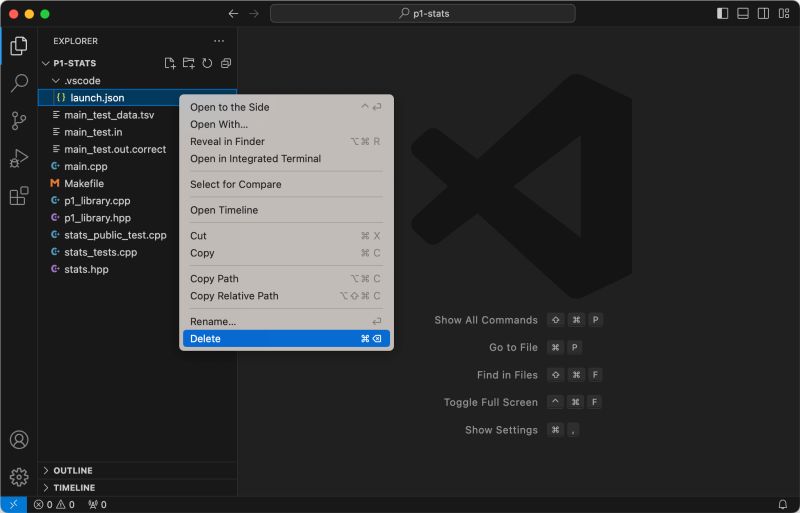The image size is (800, 513).
Task: Click the Show All Commands hint
Action: point(486,320)
